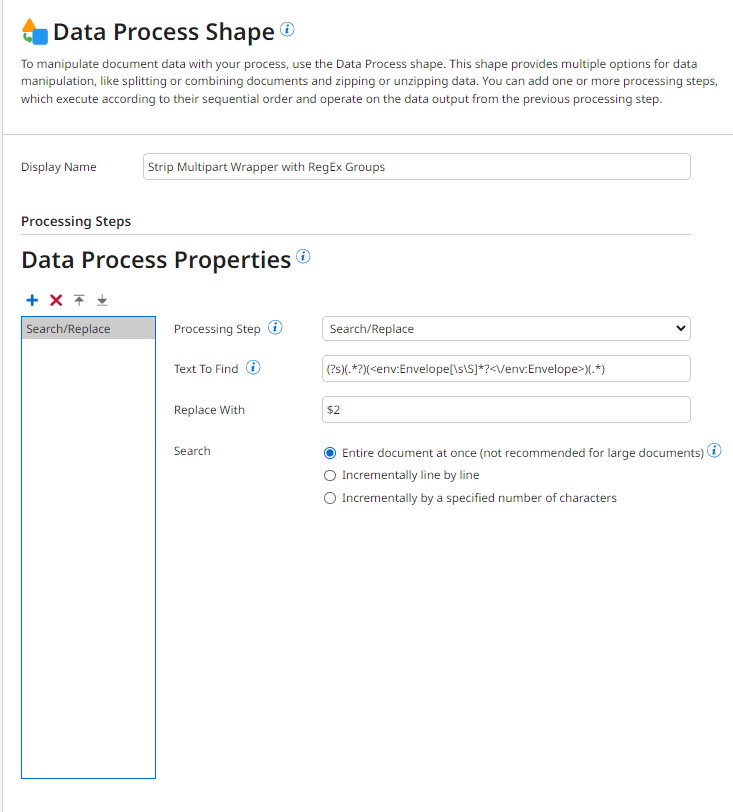
Task: Move the processing step to bottom
Action: coord(102,300)
